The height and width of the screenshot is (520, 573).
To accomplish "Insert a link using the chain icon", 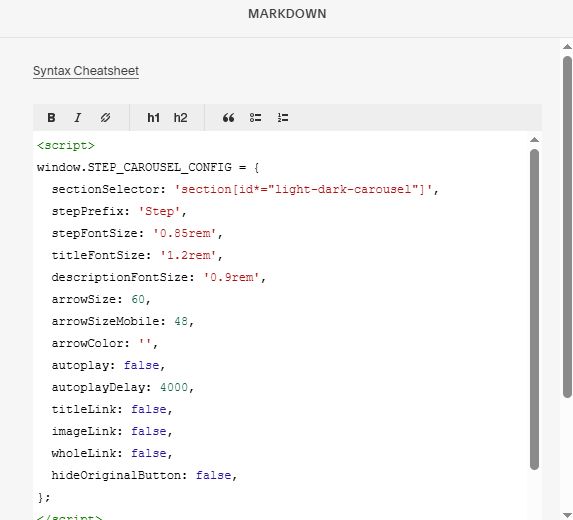I will tap(105, 118).
